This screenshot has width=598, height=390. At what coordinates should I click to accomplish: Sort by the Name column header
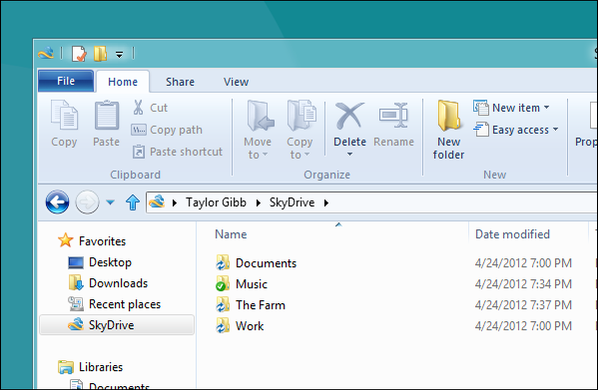pyautogui.click(x=231, y=234)
